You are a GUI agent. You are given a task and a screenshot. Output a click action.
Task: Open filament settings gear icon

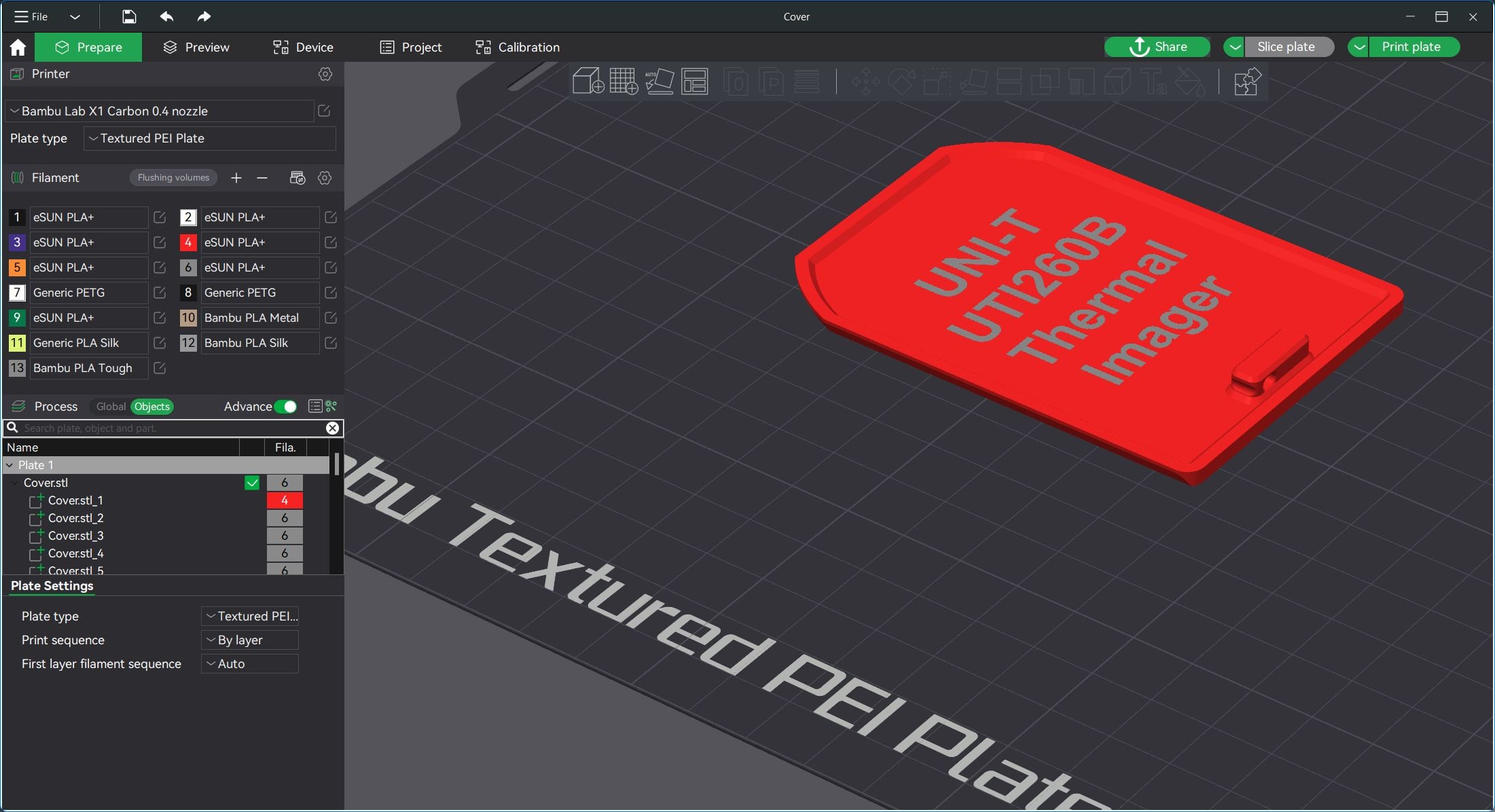pos(325,178)
